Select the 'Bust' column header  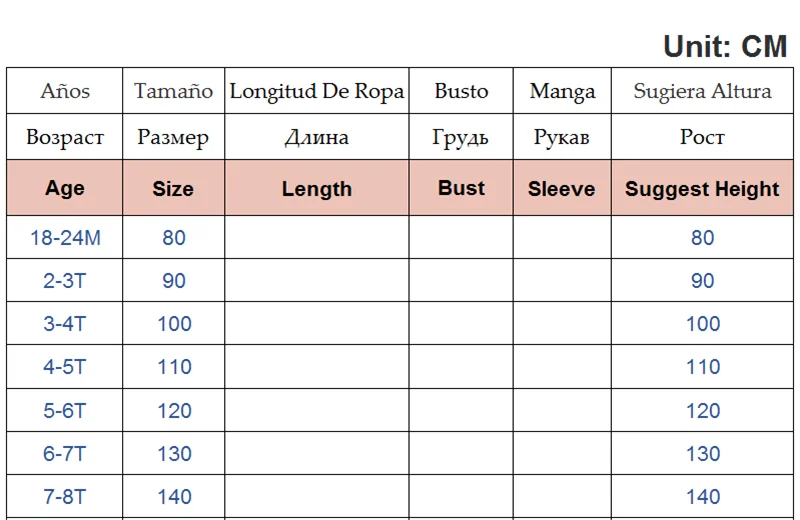click(461, 188)
